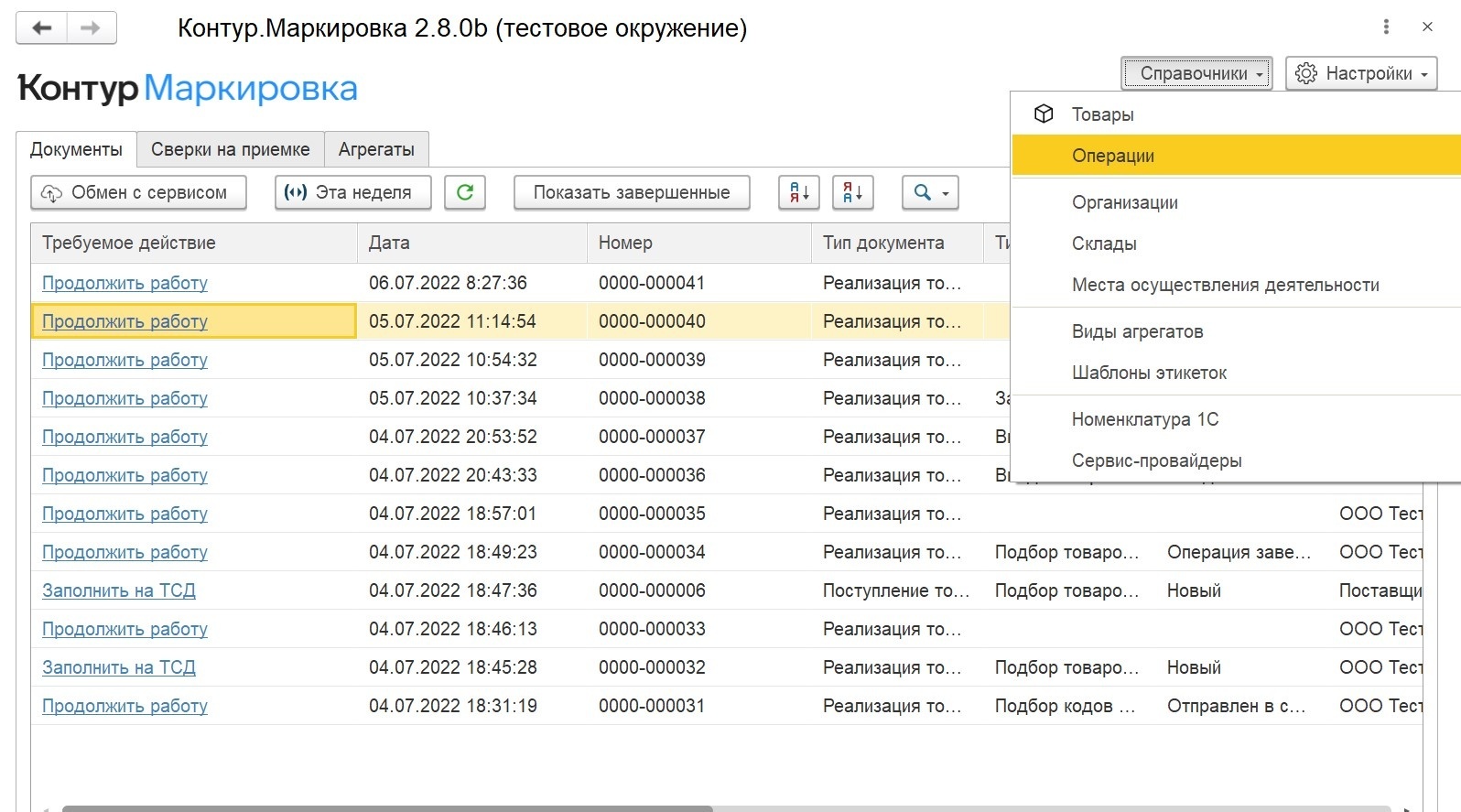1461x812 pixels.
Task: Select Операции in the dropdown menu
Action: [x=1237, y=156]
